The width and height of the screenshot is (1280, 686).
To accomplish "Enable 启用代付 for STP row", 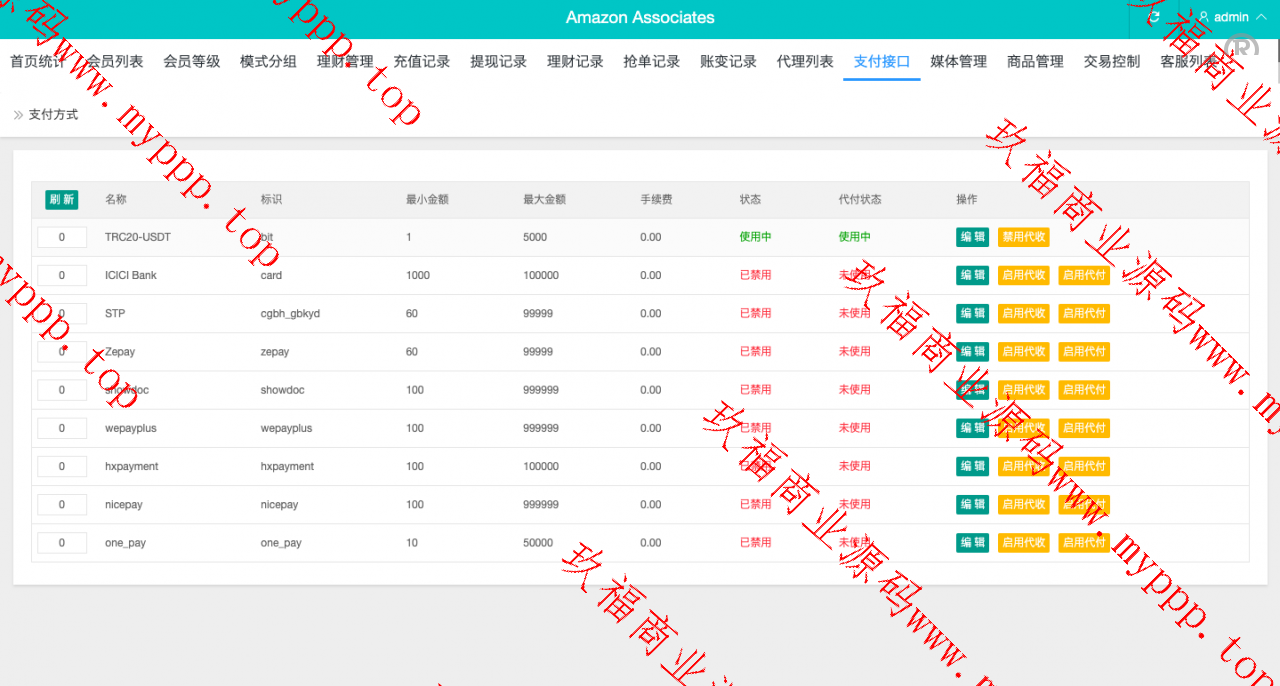I will (1084, 313).
